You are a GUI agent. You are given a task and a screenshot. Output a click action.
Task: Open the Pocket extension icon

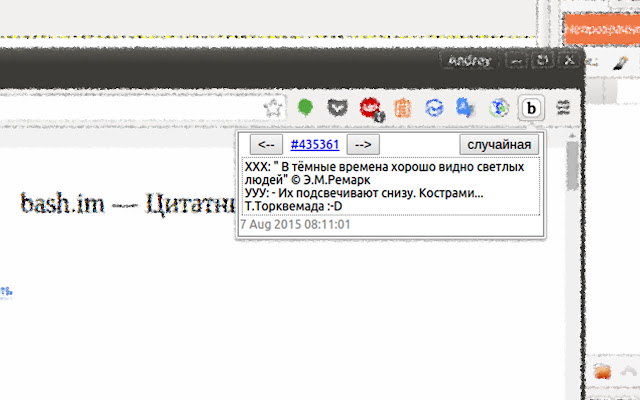point(338,108)
